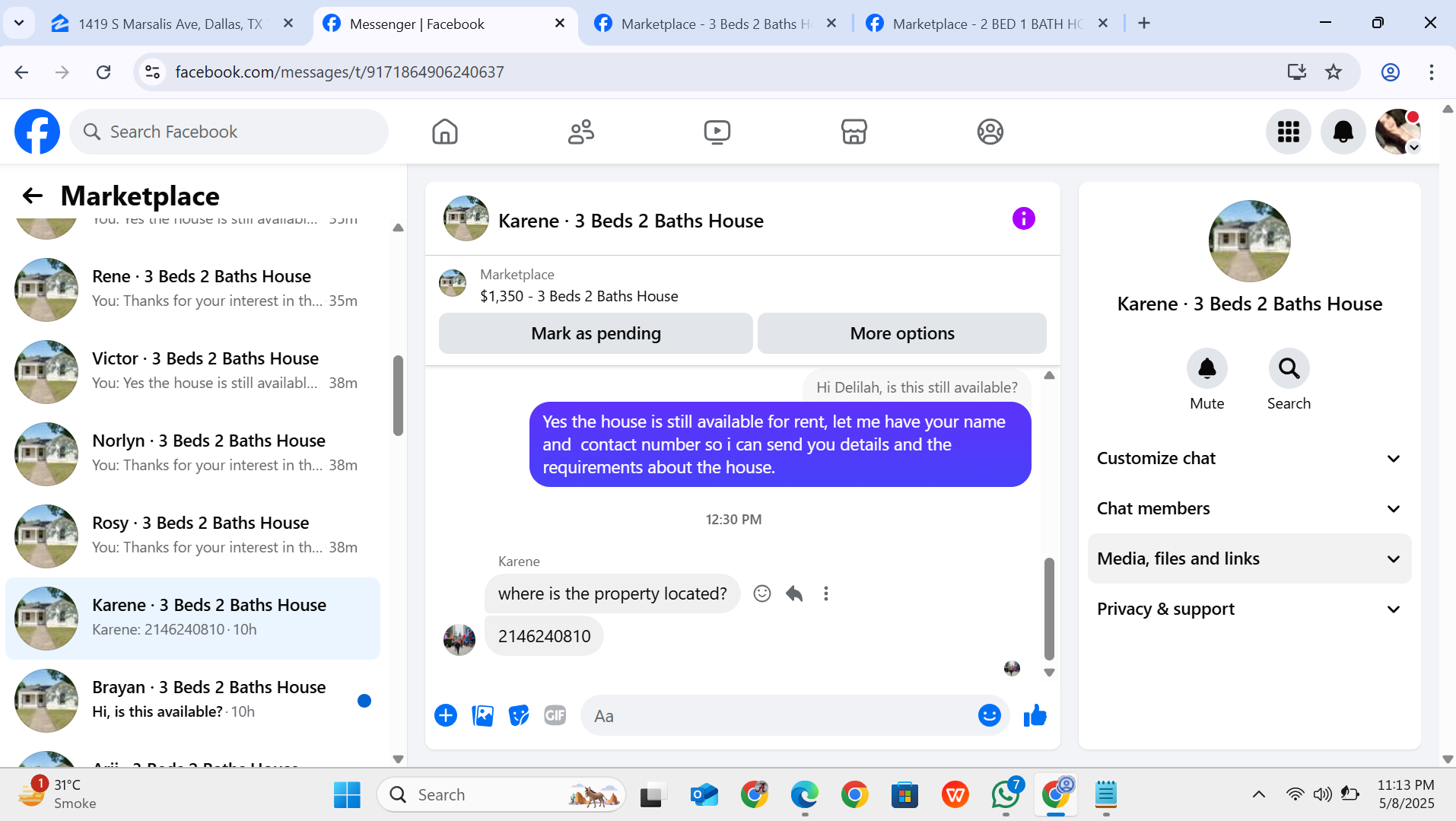Mute this Karene conversation

pyautogui.click(x=1207, y=369)
